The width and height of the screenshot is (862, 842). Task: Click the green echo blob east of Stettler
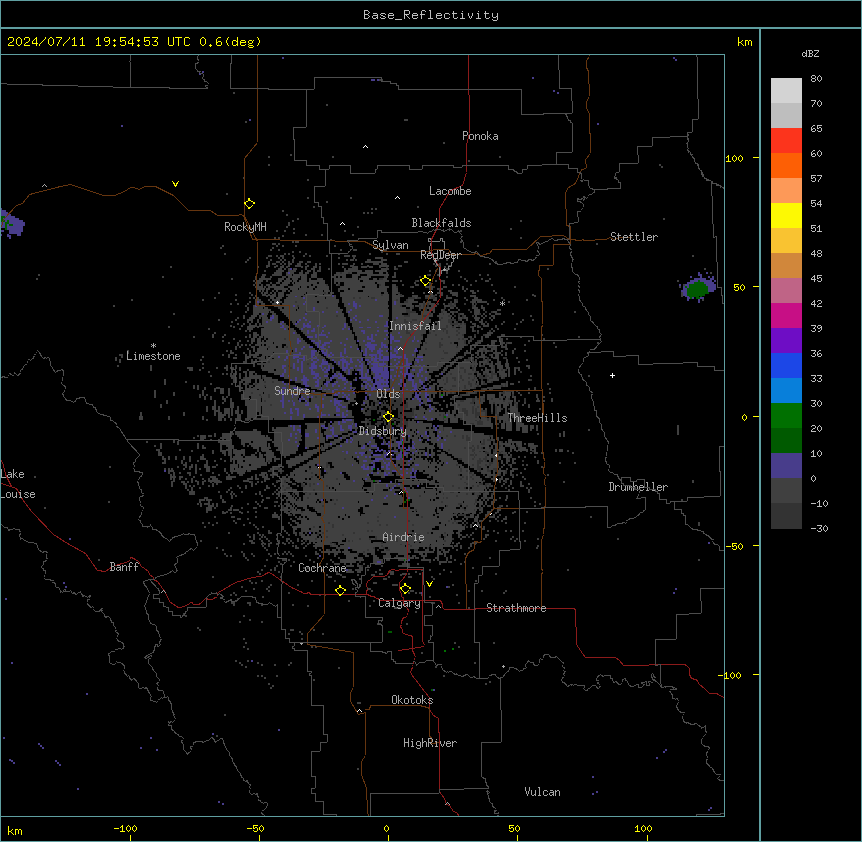698,288
